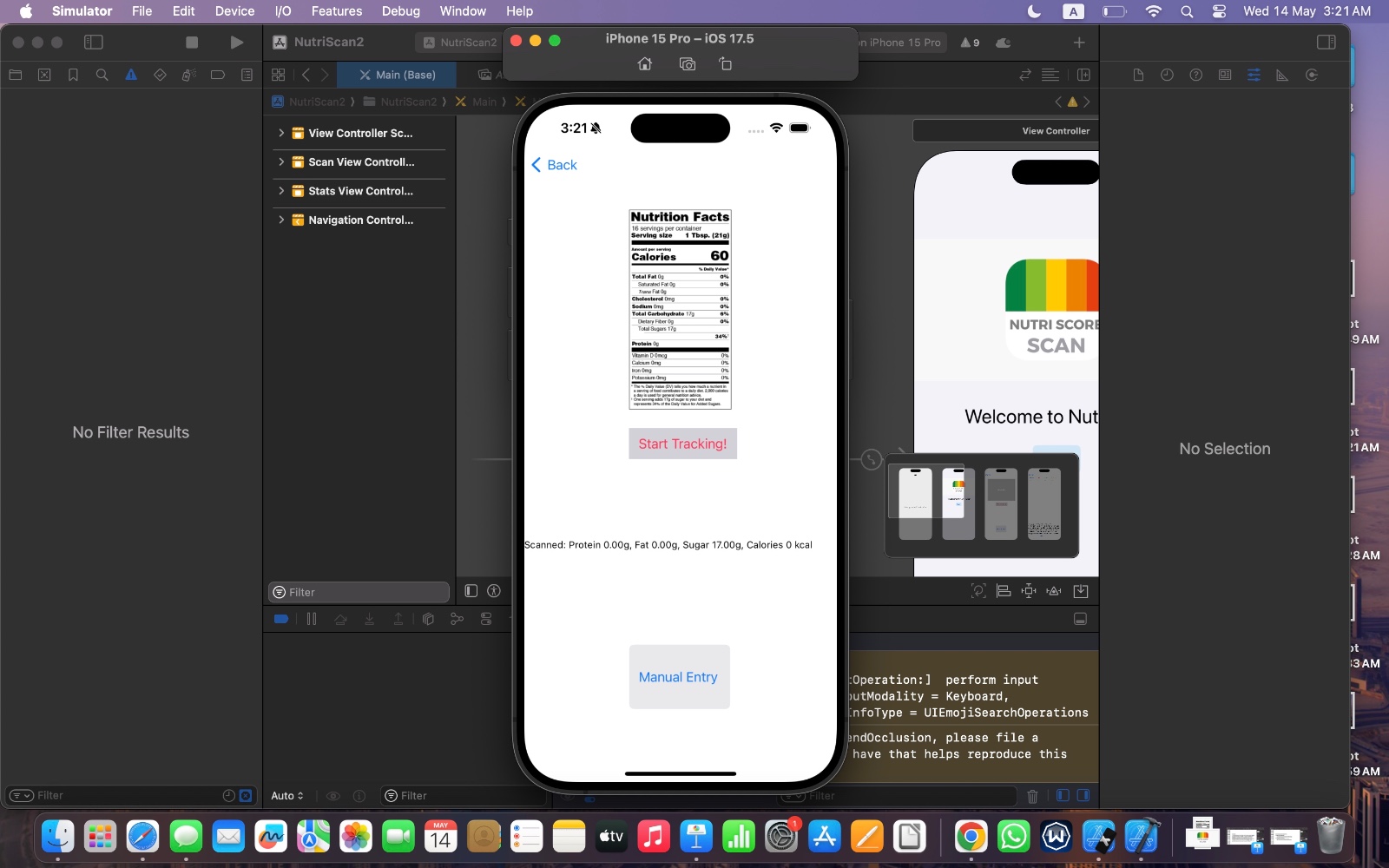Toggle the inspector panel on the right
This screenshot has width=1389, height=868.
(1326, 42)
